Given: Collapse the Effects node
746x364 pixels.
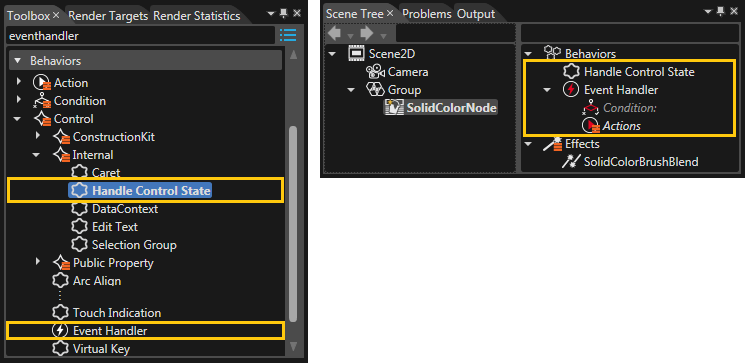Looking at the screenshot, I should (528, 144).
